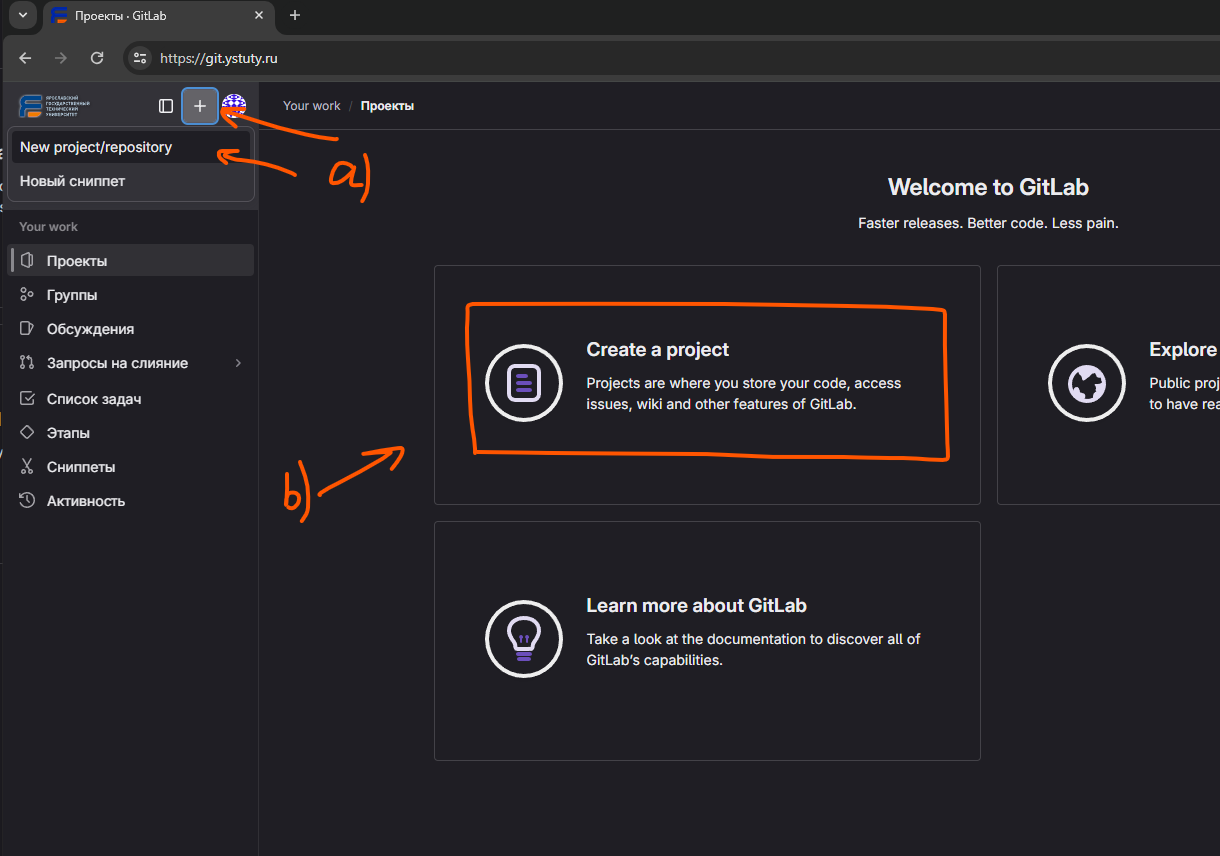The height and width of the screenshot is (856, 1220).
Task: Reload the page with refresh icon
Action: [97, 58]
